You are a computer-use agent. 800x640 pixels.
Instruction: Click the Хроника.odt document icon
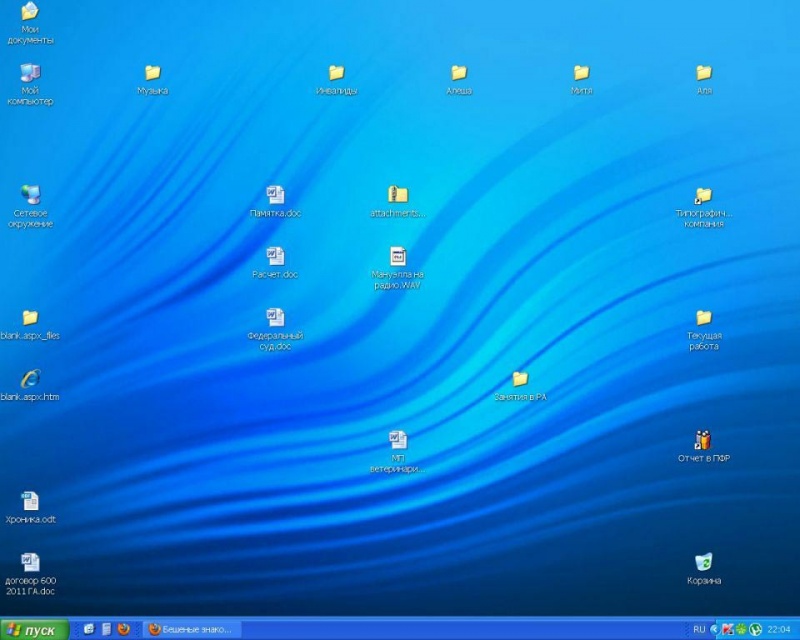point(30,502)
